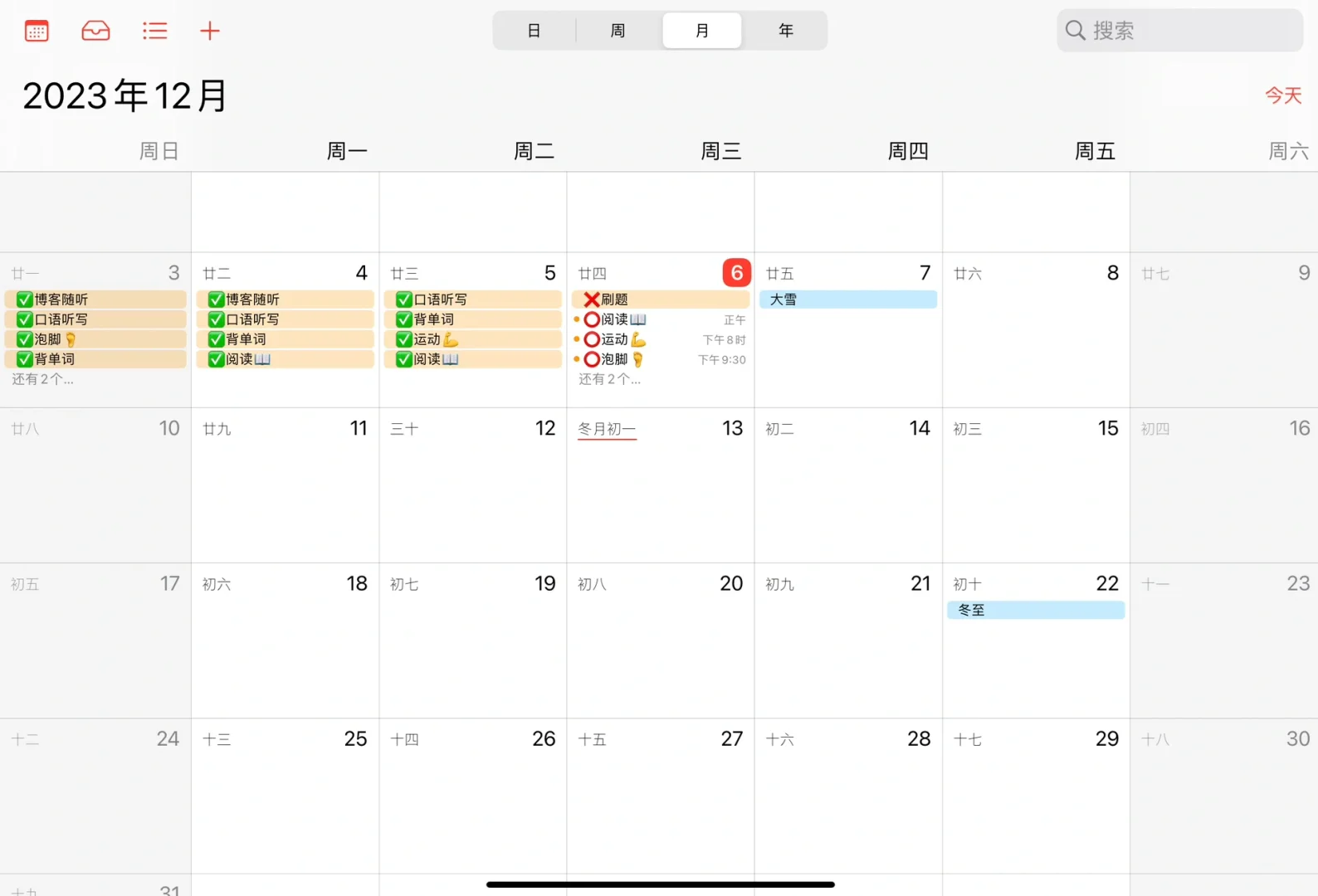Select December 23 day cell

click(x=1224, y=640)
